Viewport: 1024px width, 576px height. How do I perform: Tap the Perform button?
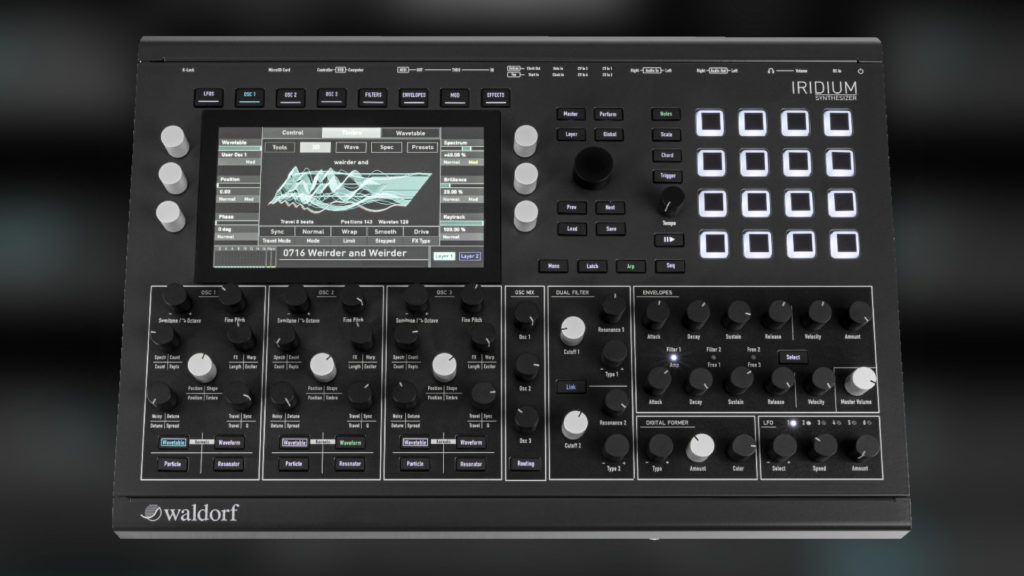point(608,114)
